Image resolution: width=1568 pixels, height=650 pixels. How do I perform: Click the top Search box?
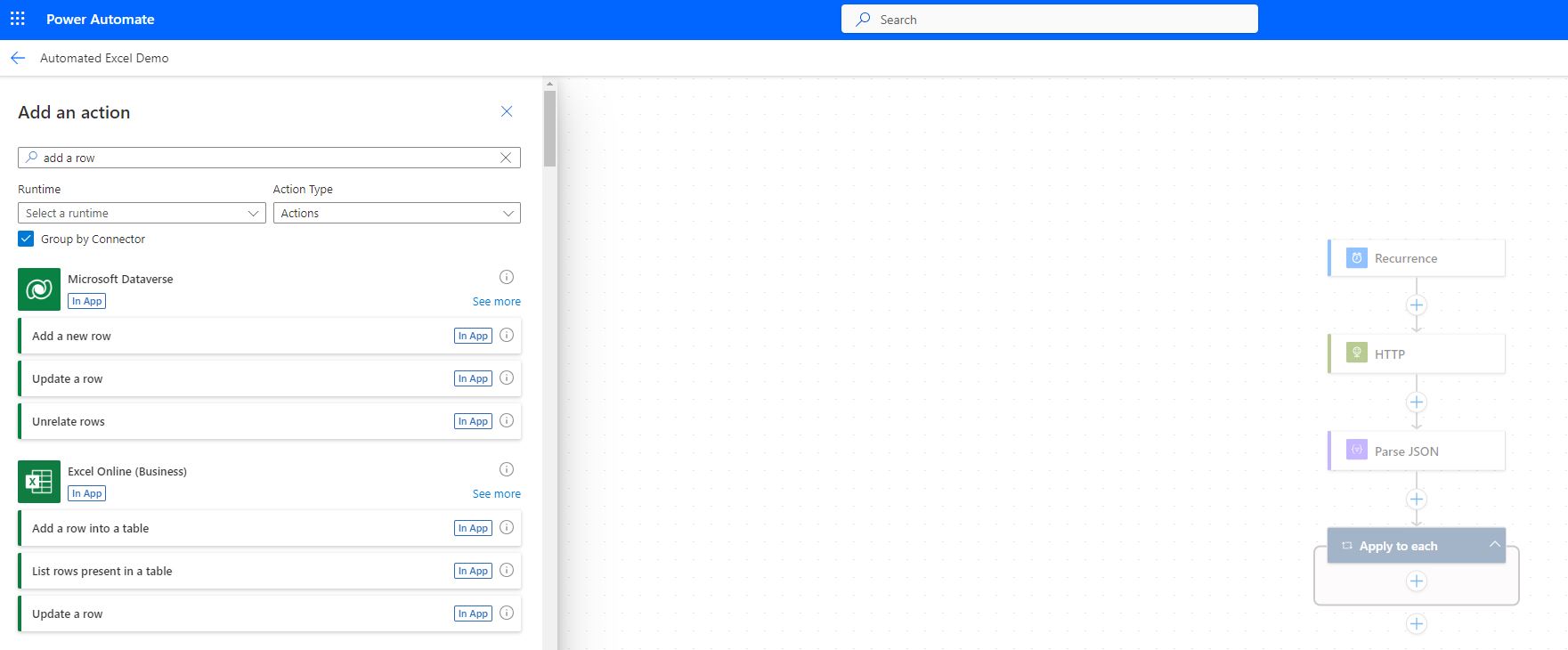click(1050, 19)
